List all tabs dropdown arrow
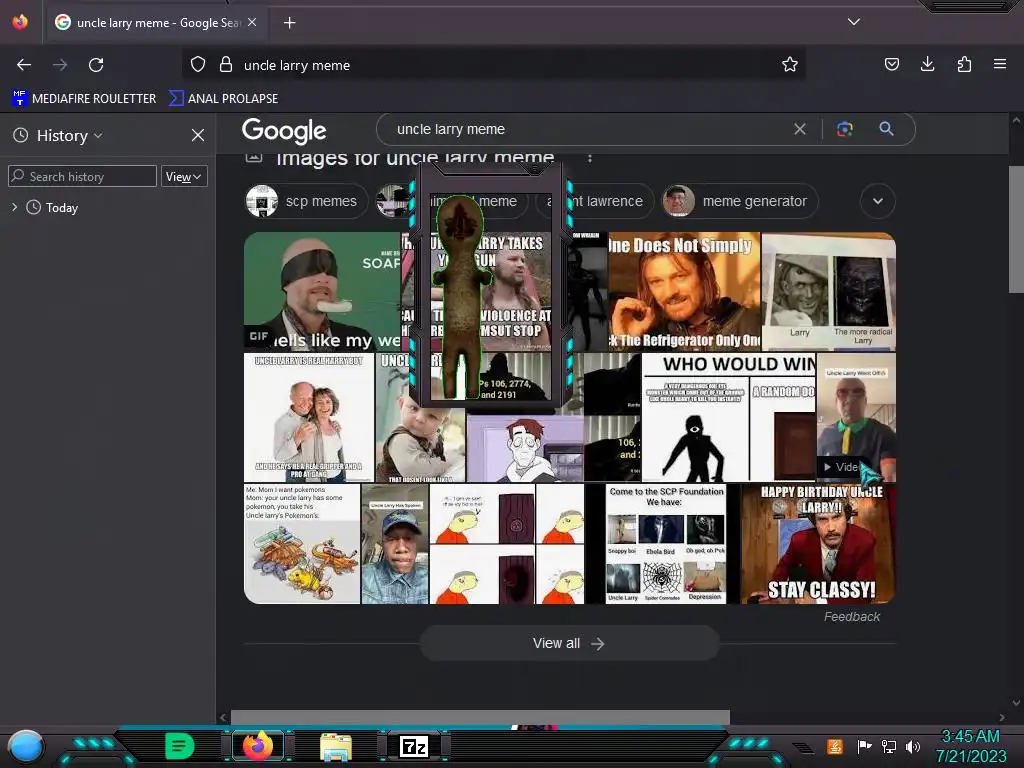Viewport: 1024px width, 768px height. pos(854,22)
